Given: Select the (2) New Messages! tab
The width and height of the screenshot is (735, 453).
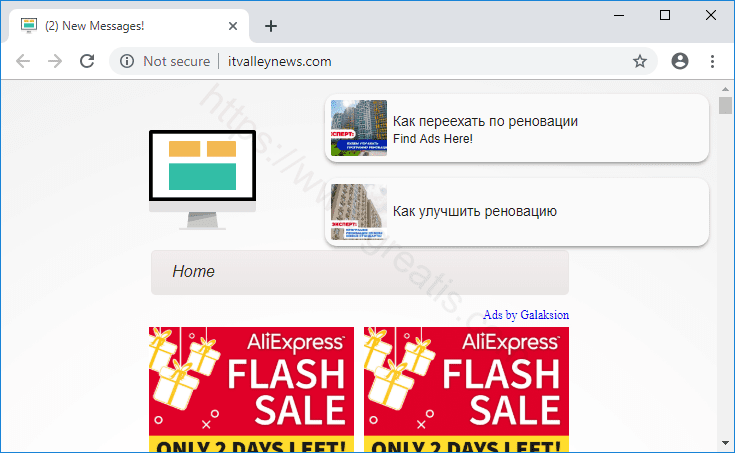Looking at the screenshot, I should click(128, 26).
